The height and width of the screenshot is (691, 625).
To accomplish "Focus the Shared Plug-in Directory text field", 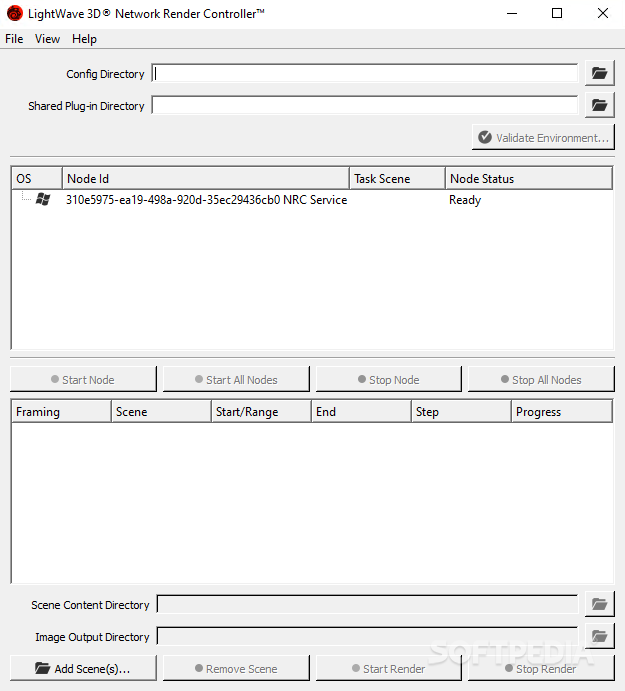I will pyautogui.click(x=365, y=105).
